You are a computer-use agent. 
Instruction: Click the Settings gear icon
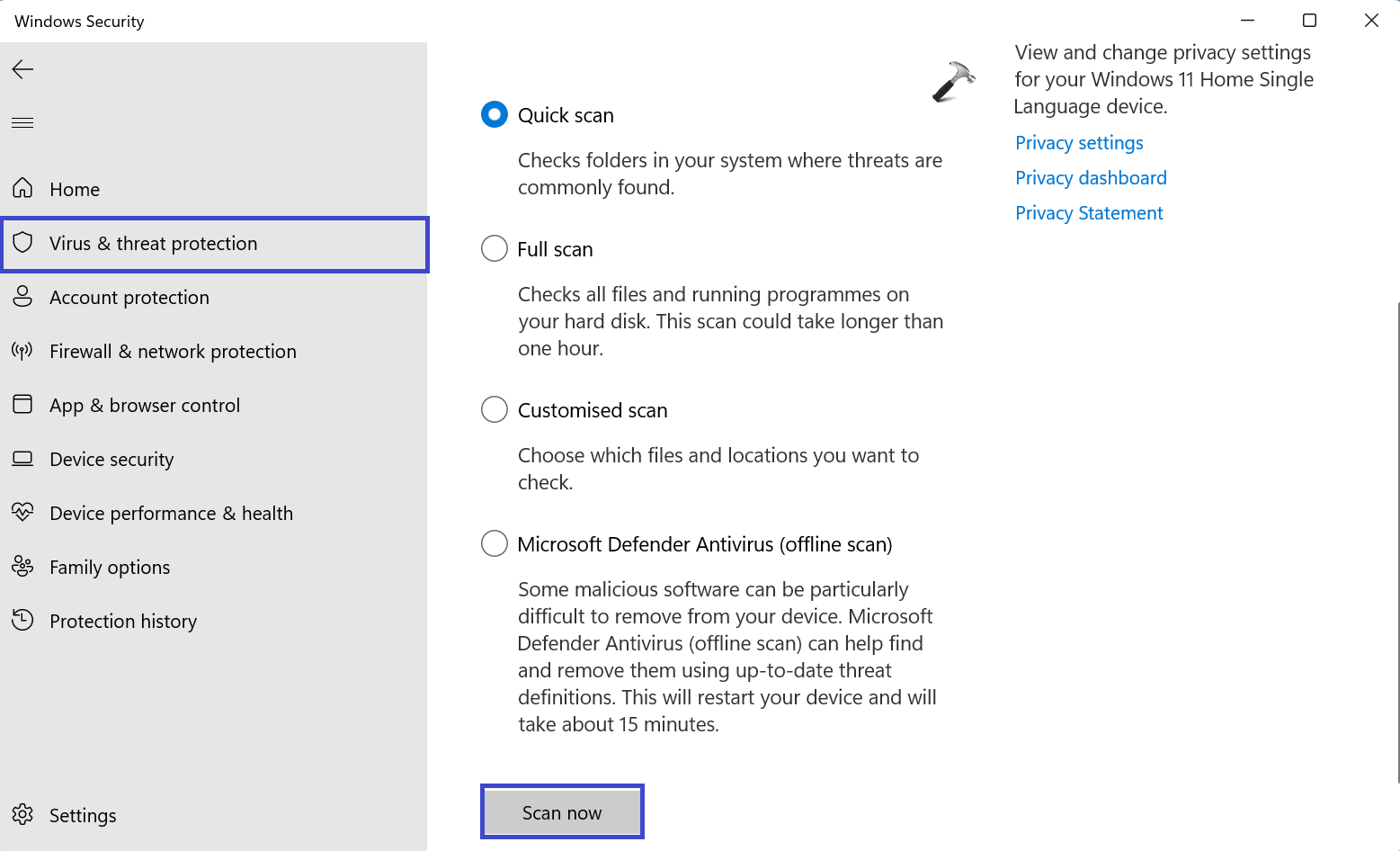tap(22, 814)
